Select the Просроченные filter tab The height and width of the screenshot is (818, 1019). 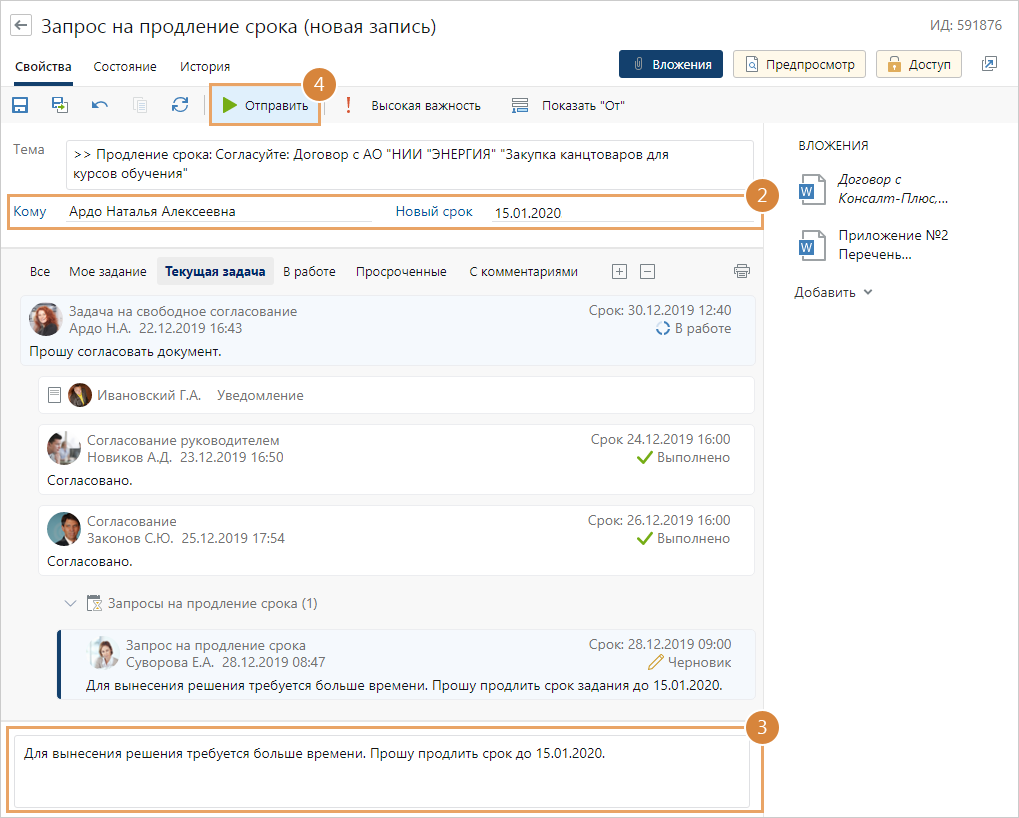click(400, 271)
